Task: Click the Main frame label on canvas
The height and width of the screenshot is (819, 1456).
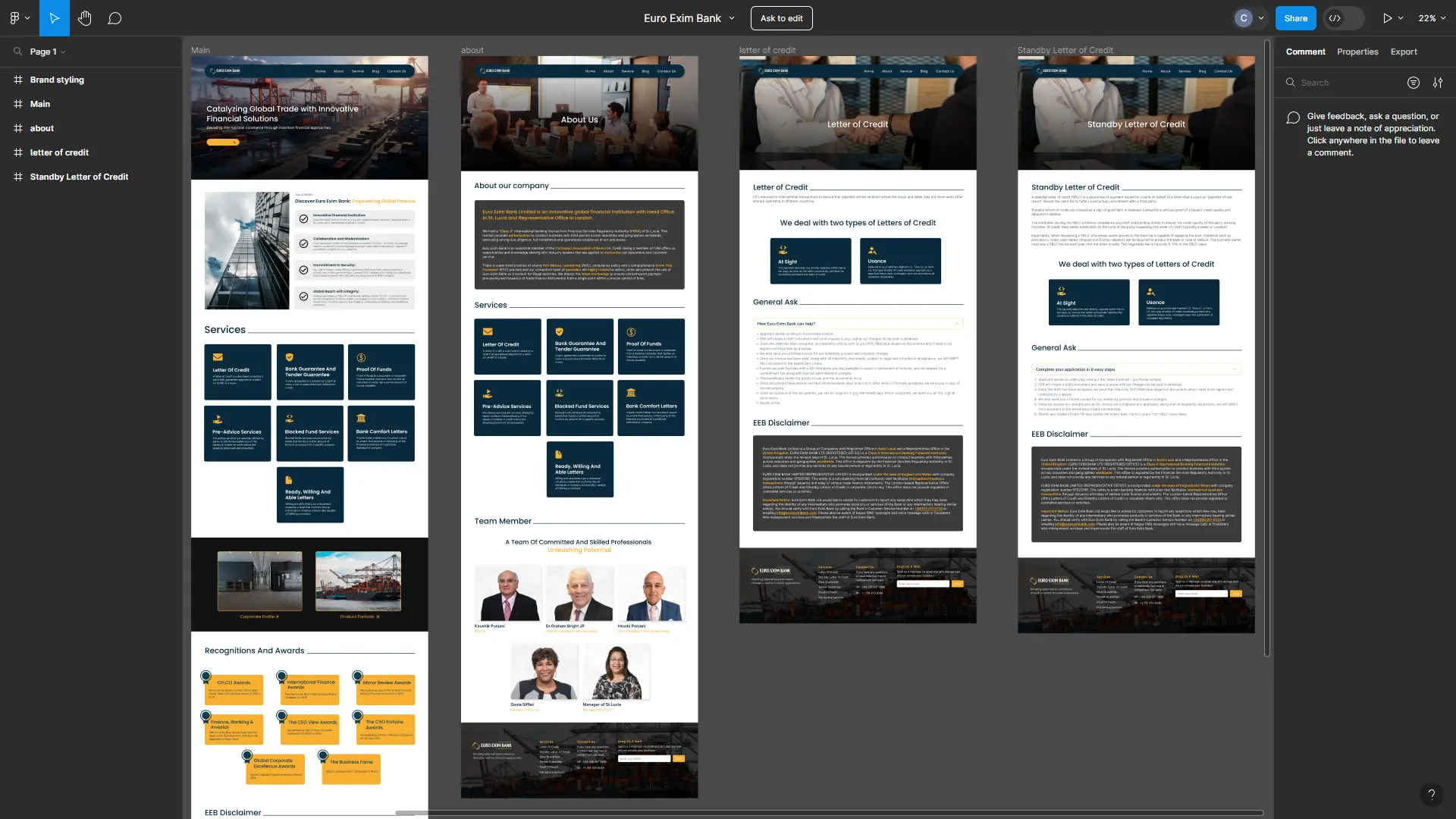Action: point(200,50)
